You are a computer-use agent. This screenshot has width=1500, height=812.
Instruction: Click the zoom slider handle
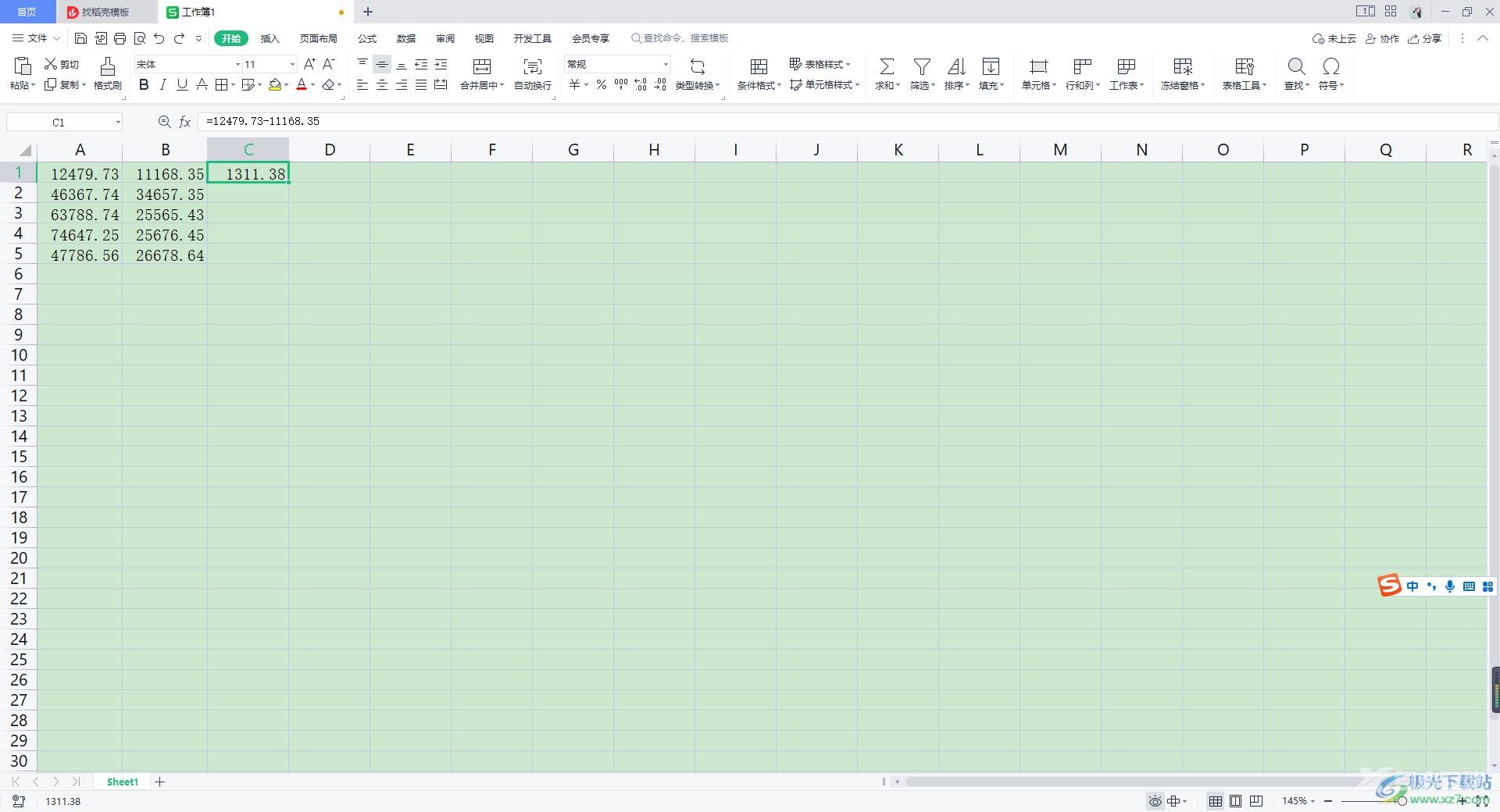pyautogui.click(x=1402, y=801)
